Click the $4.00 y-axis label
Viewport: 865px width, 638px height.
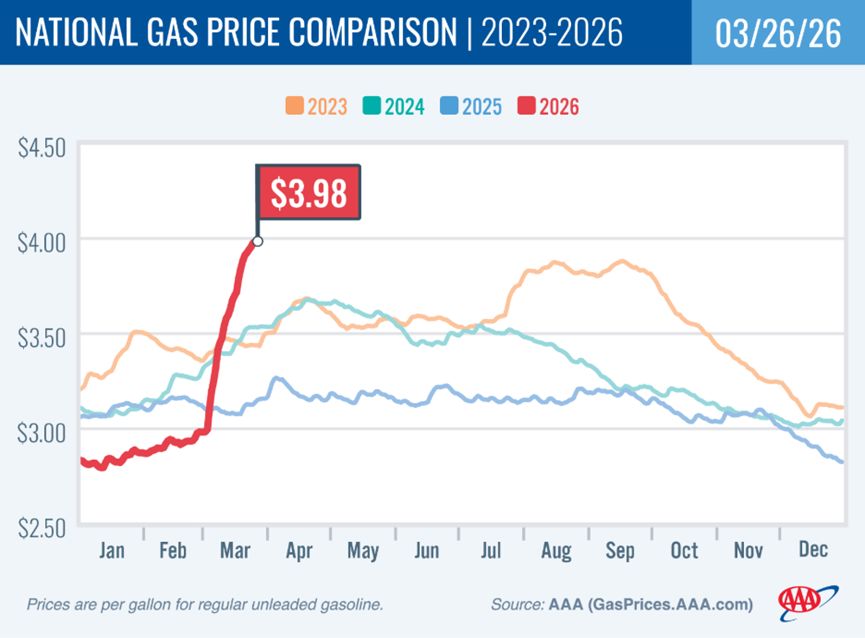pyautogui.click(x=42, y=241)
